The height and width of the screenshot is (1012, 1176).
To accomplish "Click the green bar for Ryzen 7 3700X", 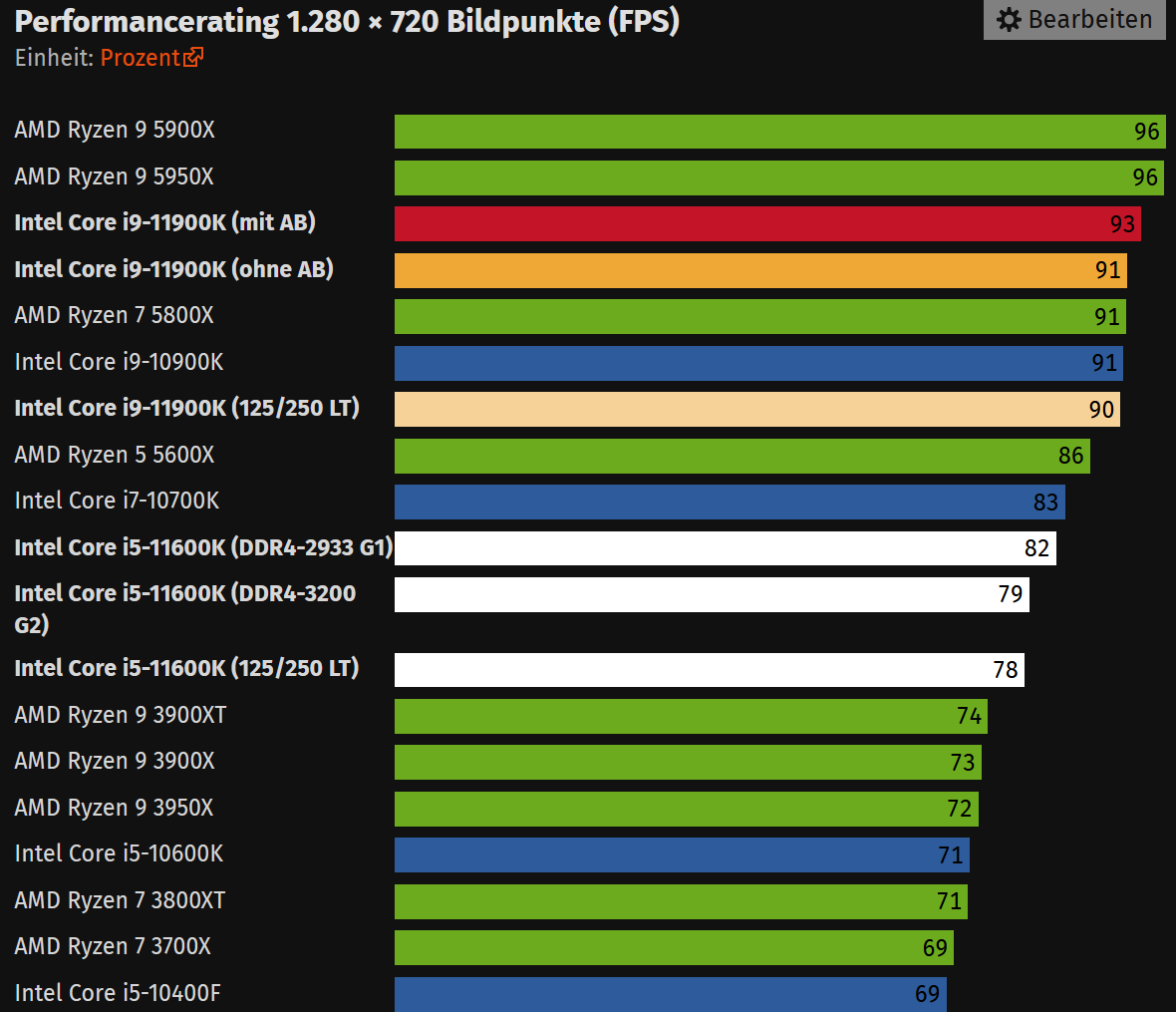I will tap(675, 947).
